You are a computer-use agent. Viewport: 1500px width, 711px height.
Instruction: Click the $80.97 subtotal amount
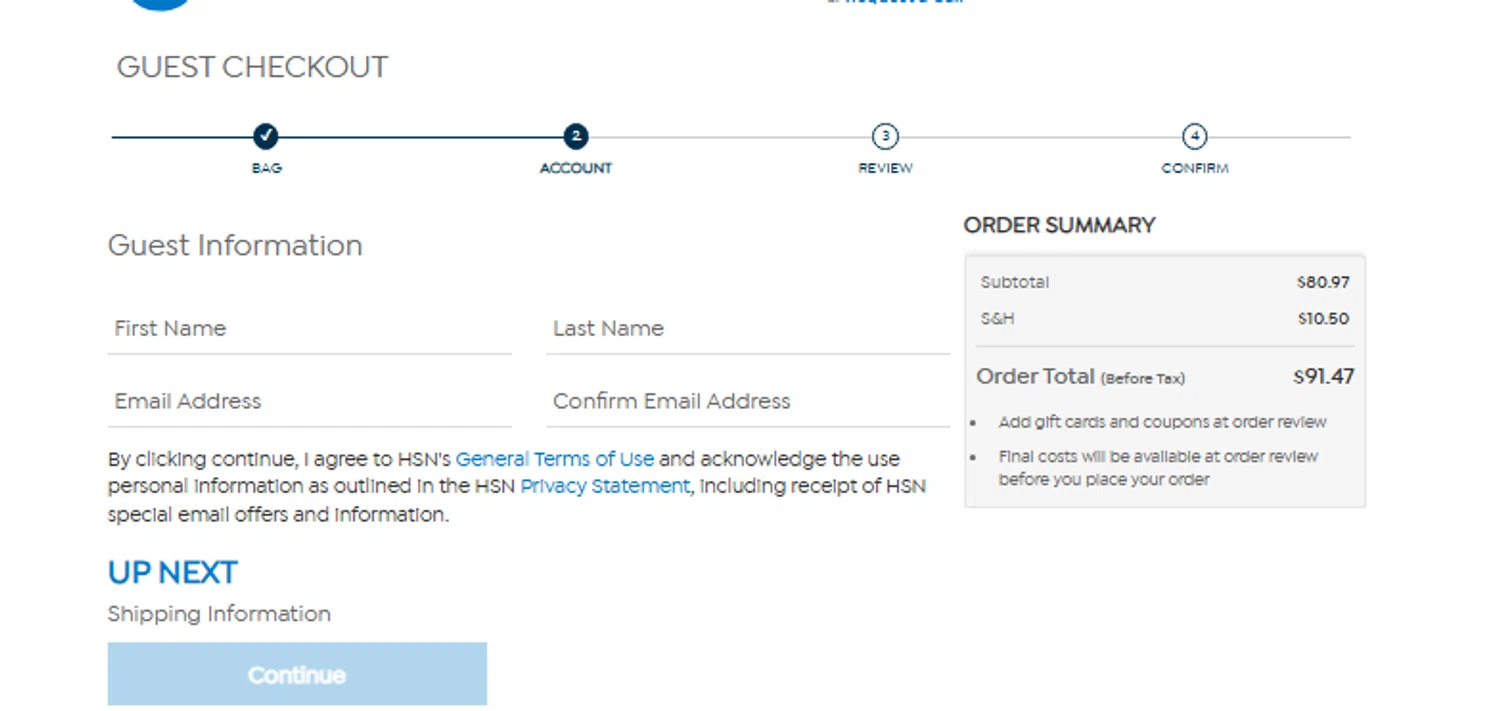point(1323,282)
